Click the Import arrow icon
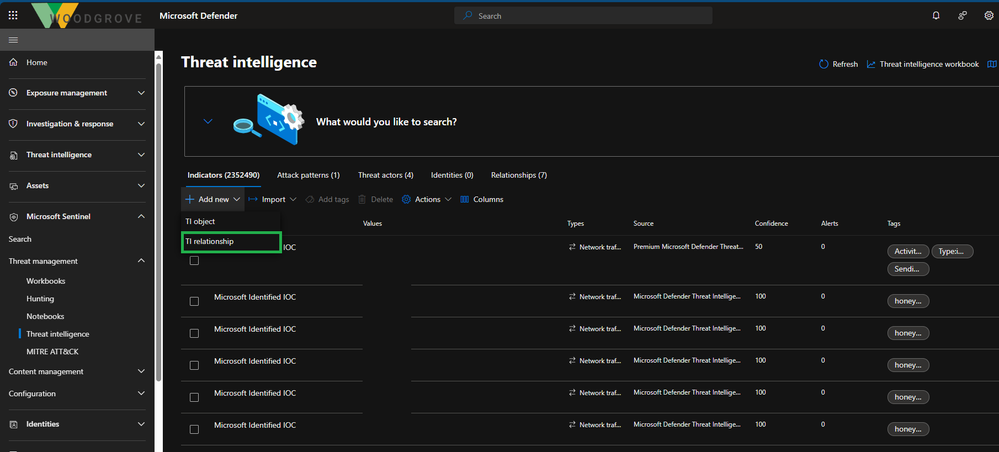This screenshot has height=452, width=999. [x=252, y=200]
